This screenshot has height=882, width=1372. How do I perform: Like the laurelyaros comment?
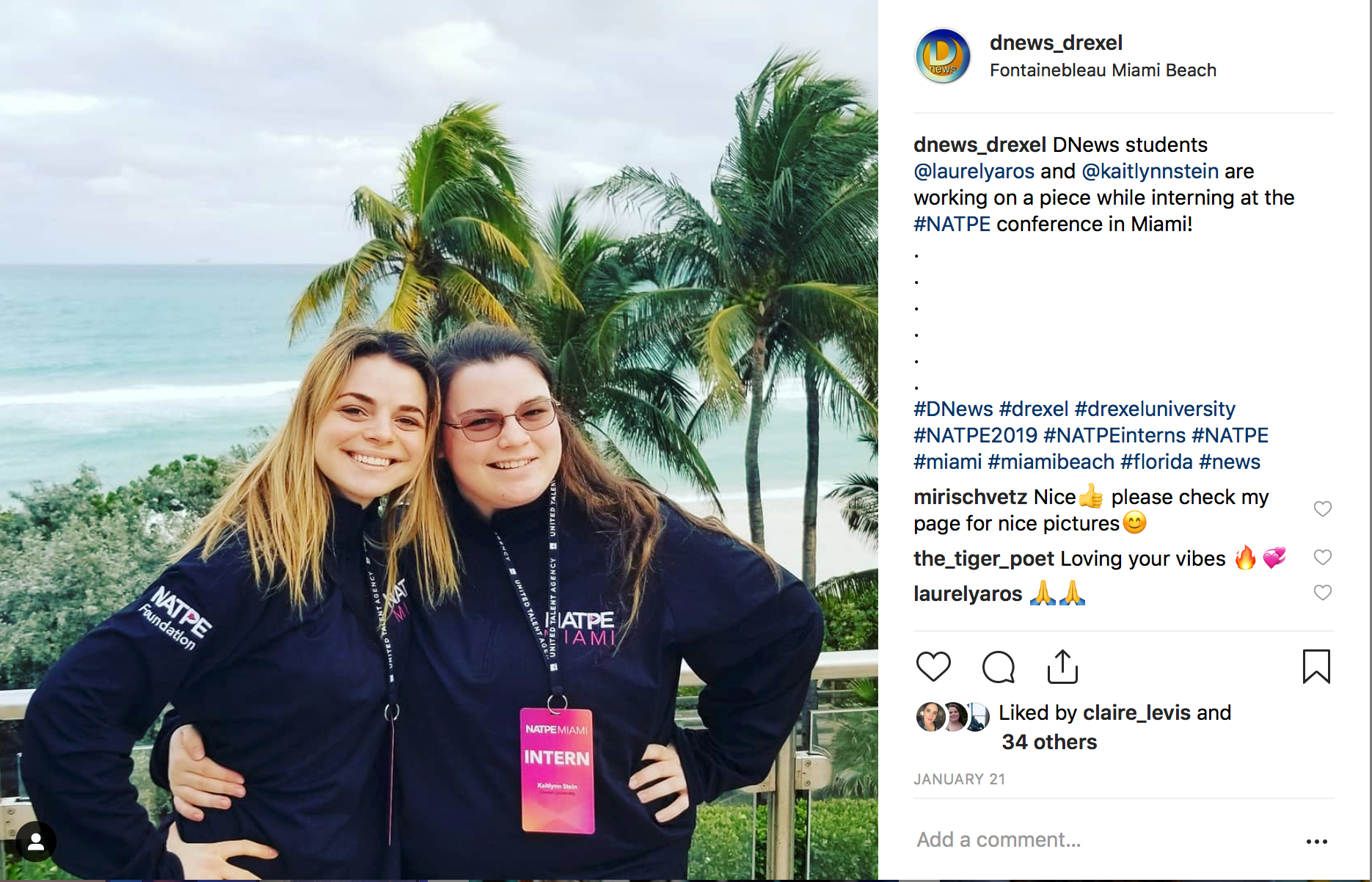[x=1322, y=593]
